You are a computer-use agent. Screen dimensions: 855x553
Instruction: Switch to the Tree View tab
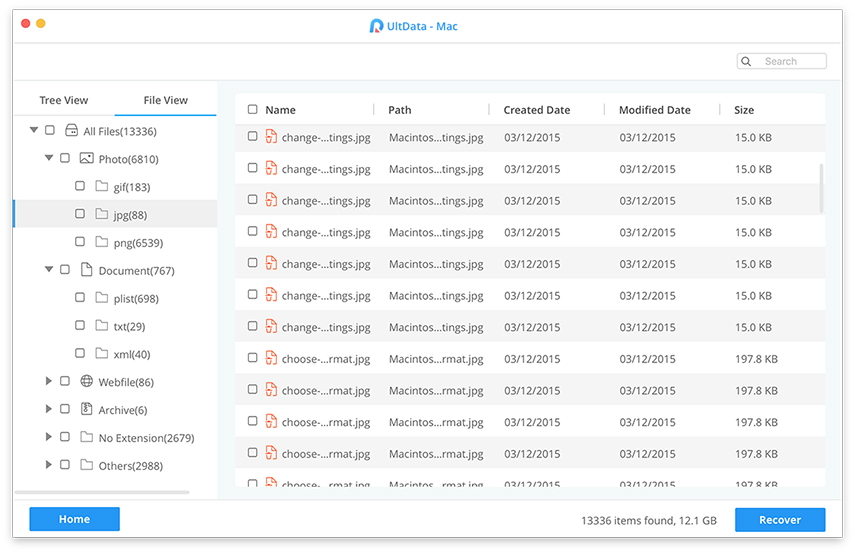tap(64, 100)
